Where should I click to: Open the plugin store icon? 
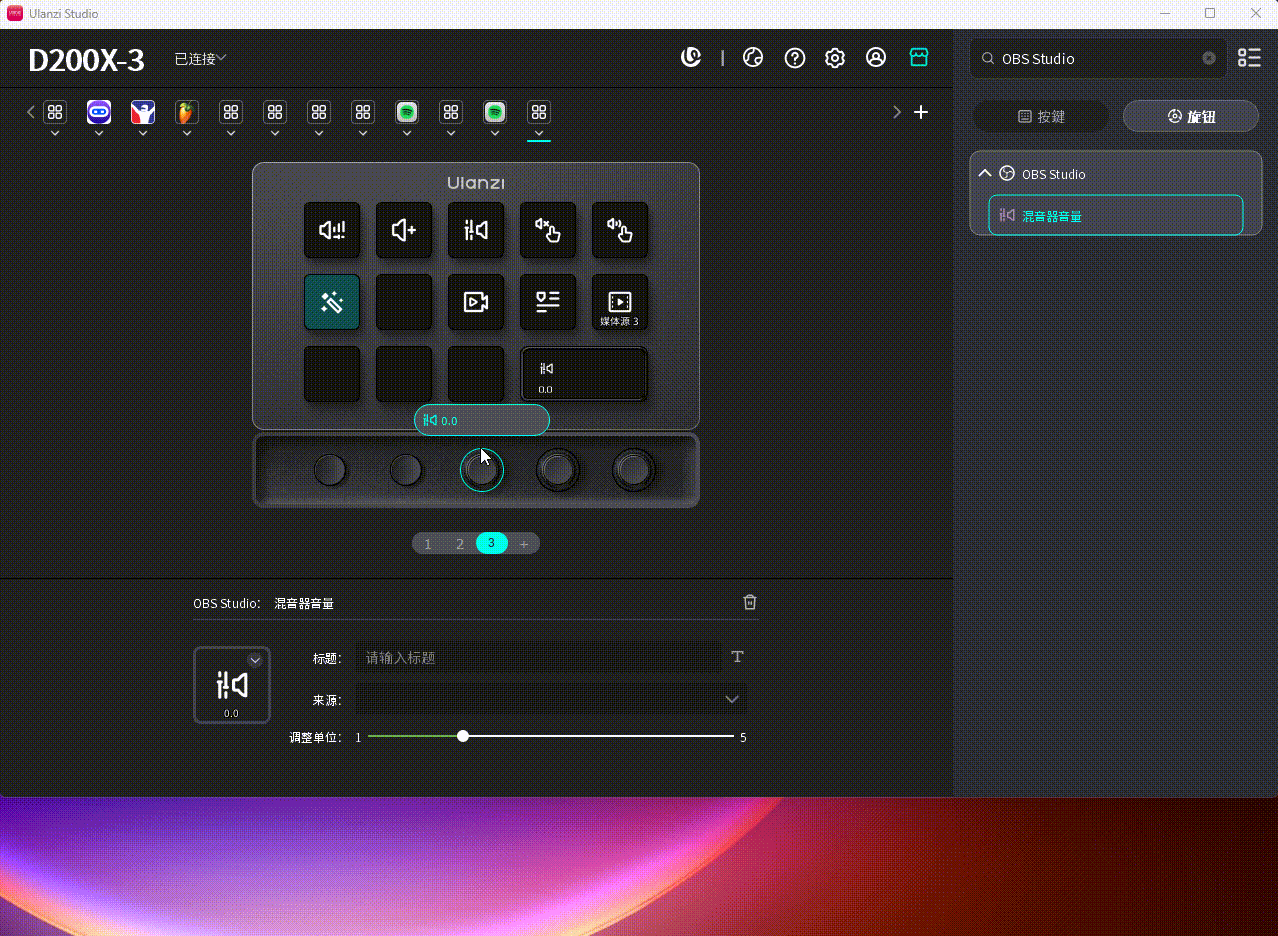(x=919, y=58)
